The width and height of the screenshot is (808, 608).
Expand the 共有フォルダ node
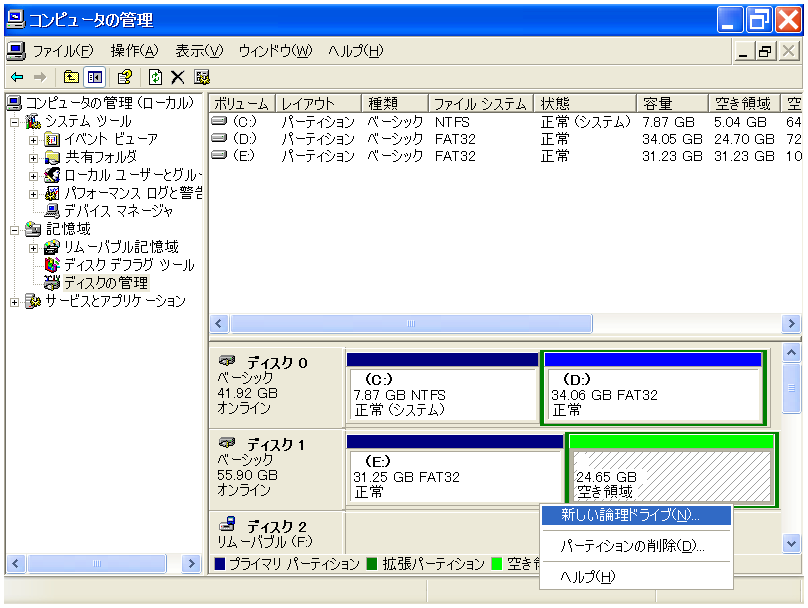click(33, 158)
